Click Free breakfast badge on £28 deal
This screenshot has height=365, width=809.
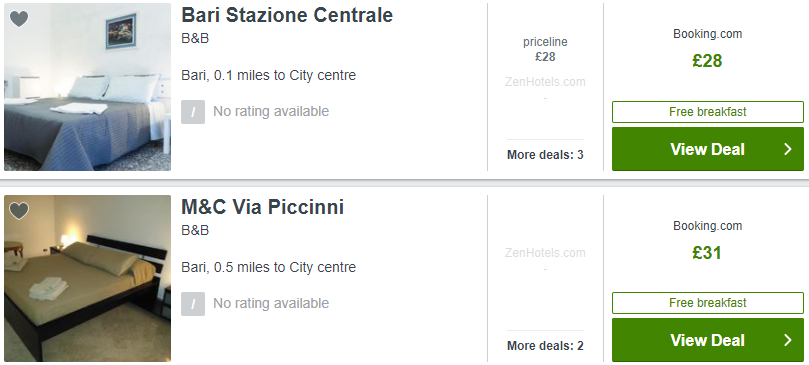tap(708, 112)
